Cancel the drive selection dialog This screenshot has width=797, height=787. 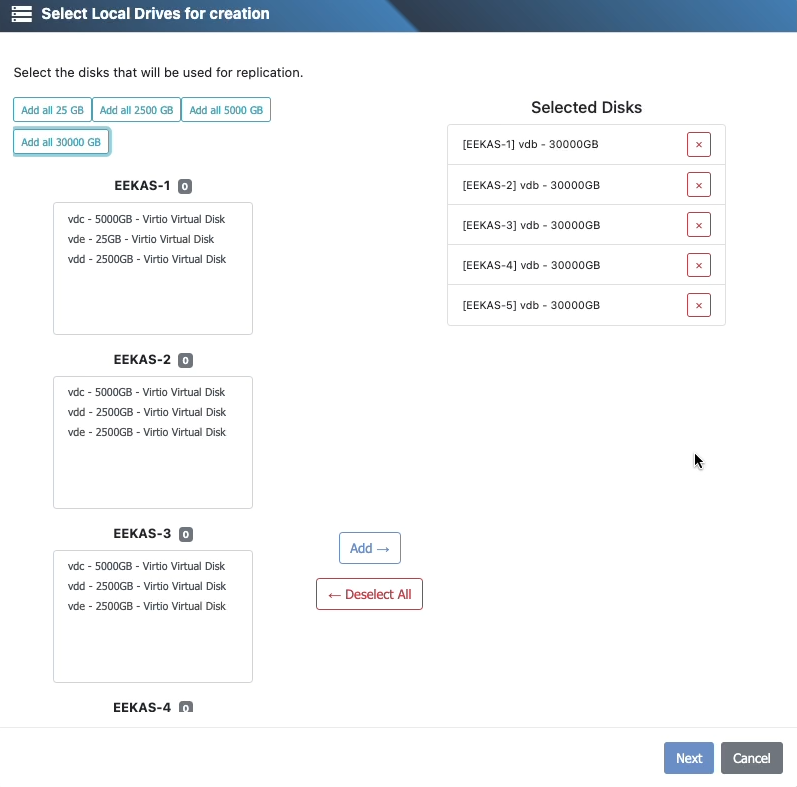[751, 758]
